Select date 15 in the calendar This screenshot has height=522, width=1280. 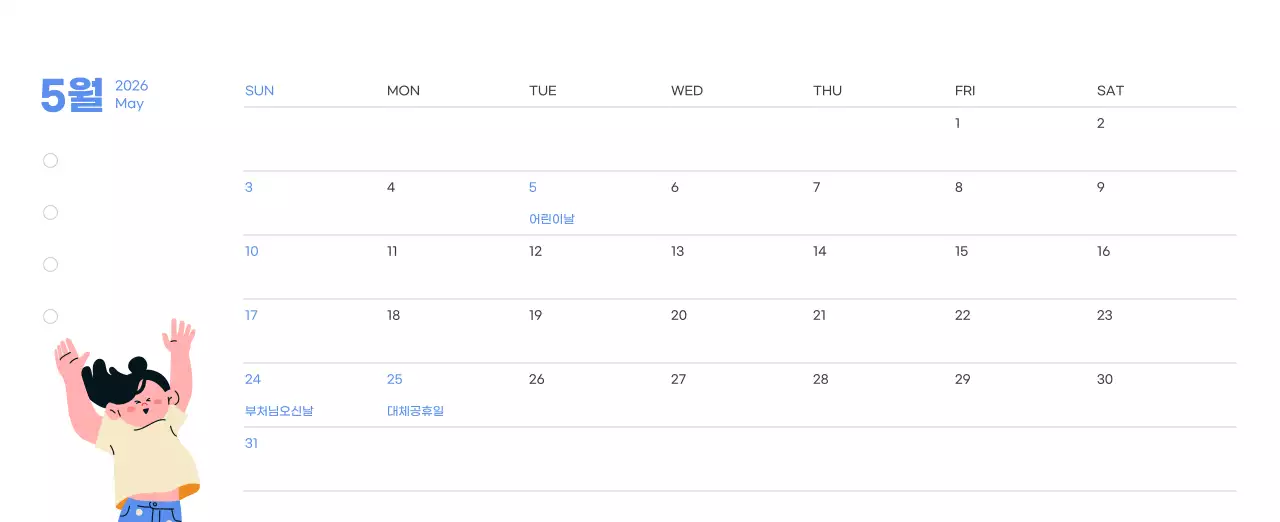961,252
